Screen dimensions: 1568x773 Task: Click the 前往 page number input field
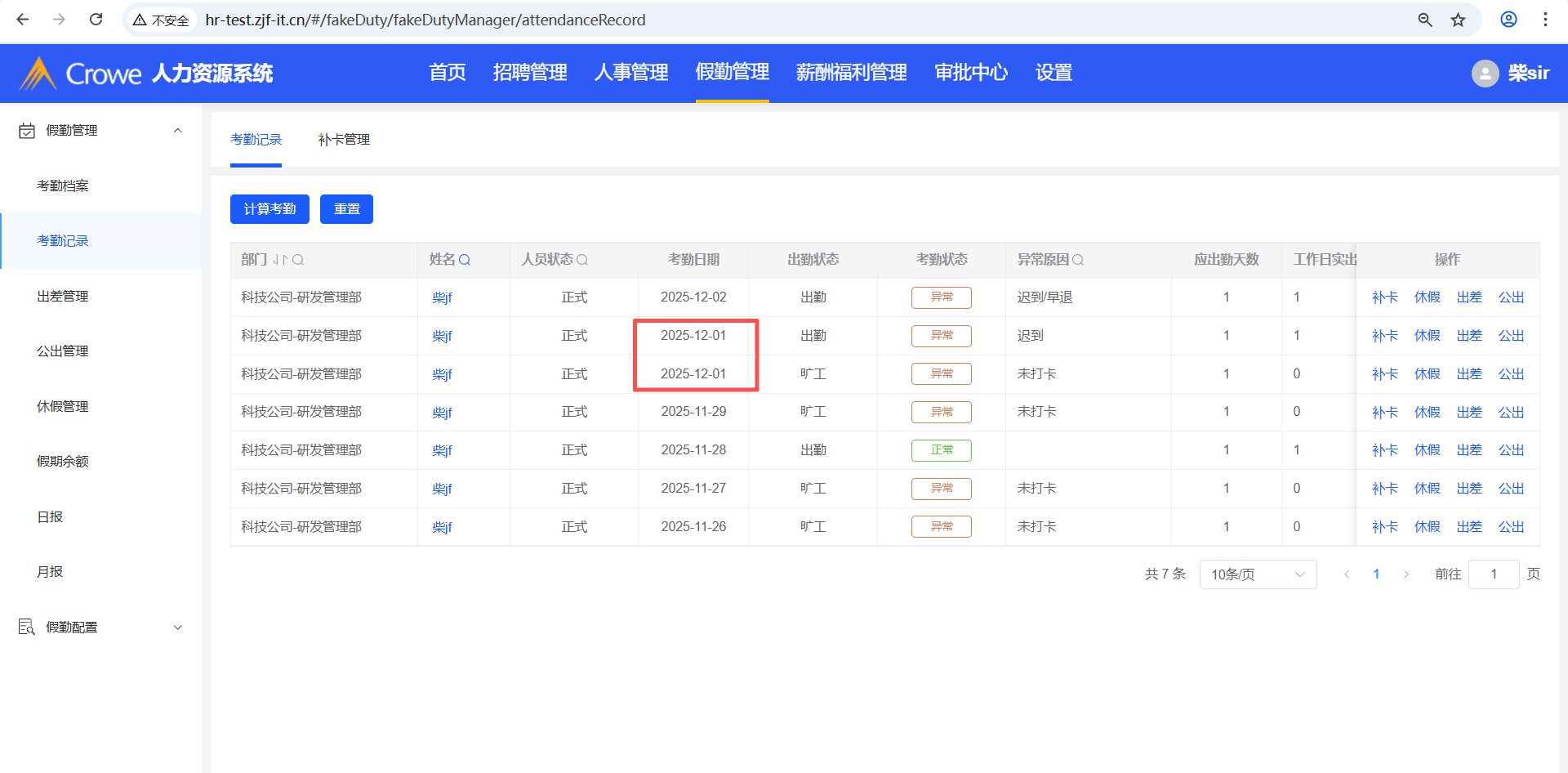click(x=1493, y=574)
